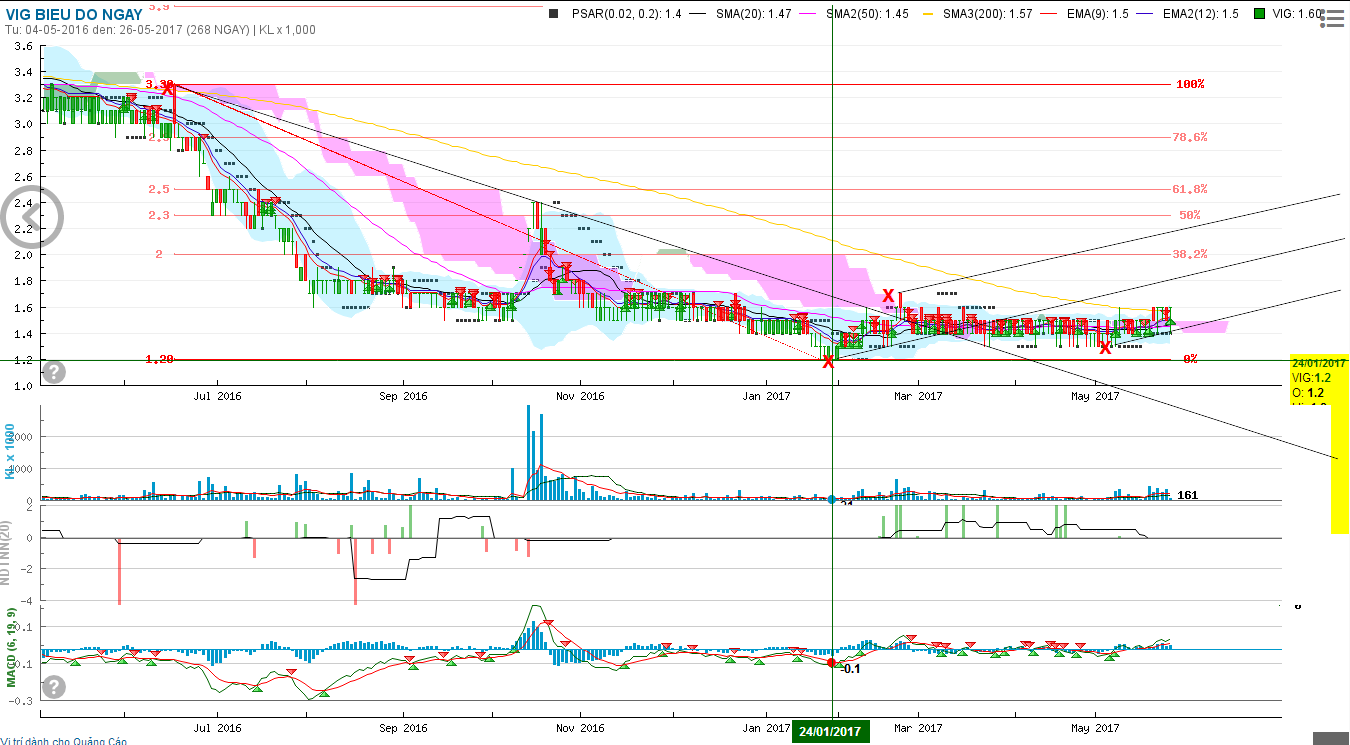Click the red X marker near Mar 2017 peak
The height and width of the screenshot is (745, 1350).
click(888, 296)
